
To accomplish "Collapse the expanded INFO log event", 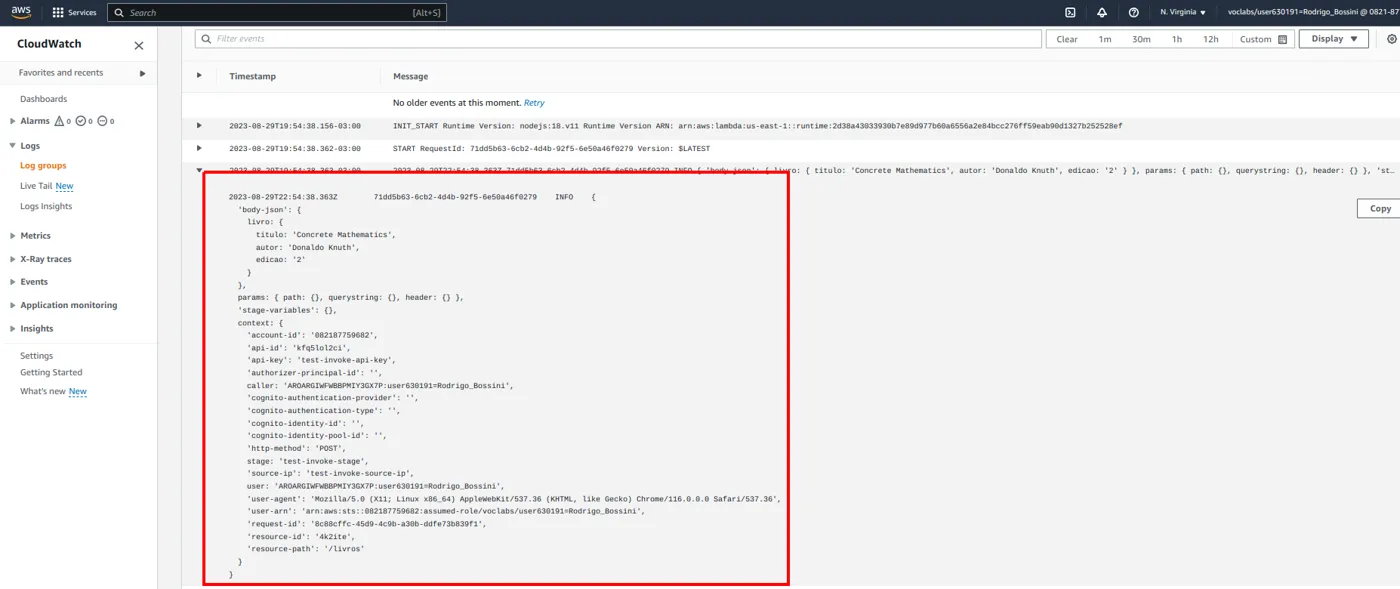I will click(x=199, y=170).
